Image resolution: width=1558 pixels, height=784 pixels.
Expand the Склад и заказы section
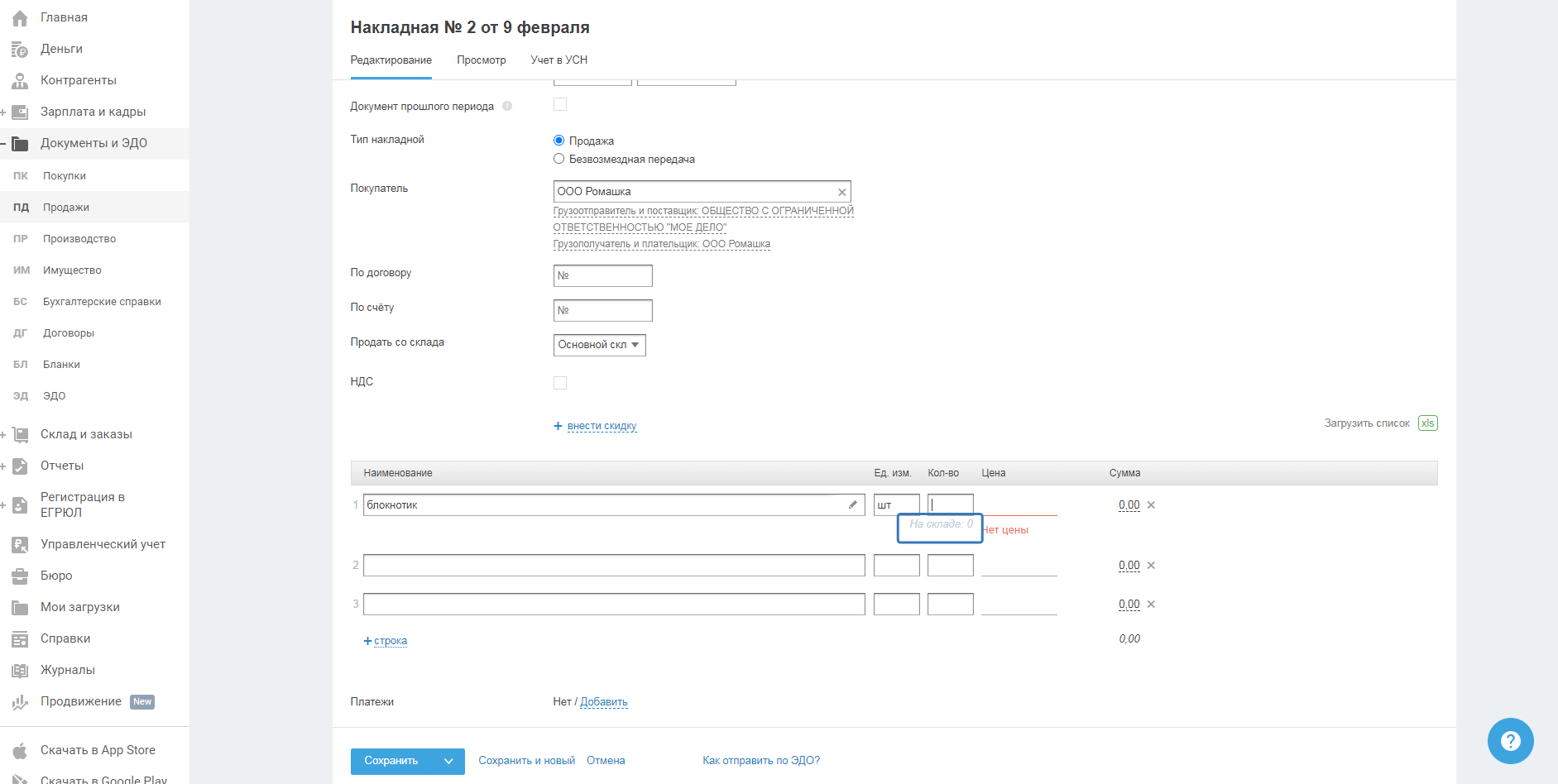point(3,434)
